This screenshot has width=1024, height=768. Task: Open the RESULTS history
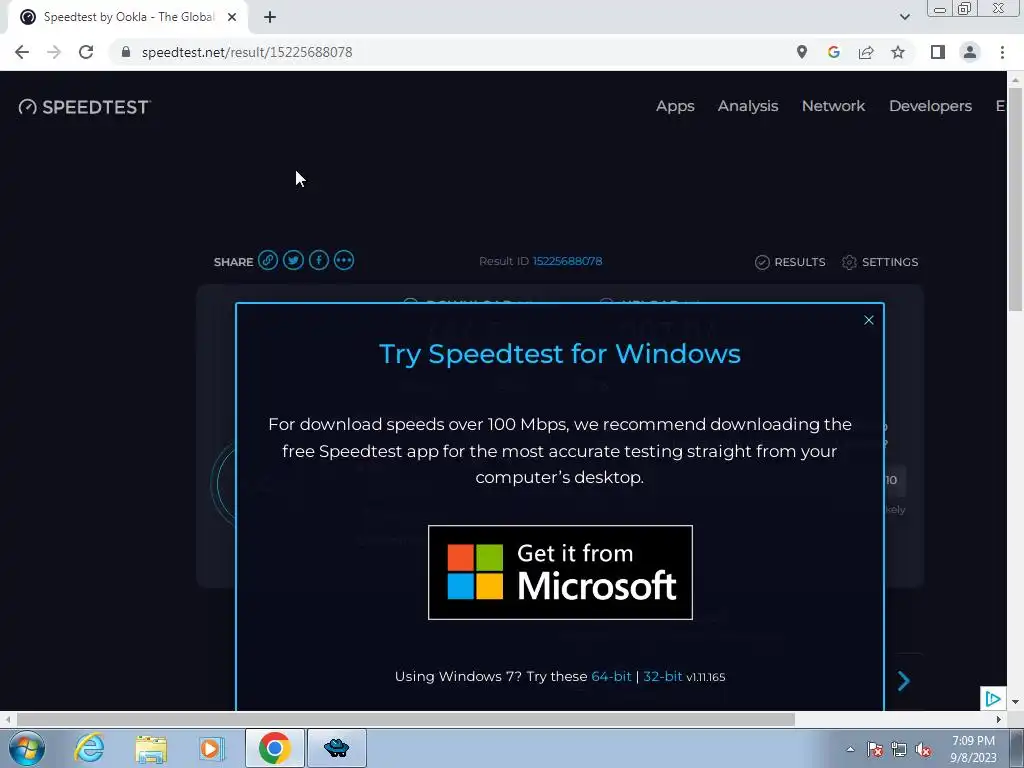pyautogui.click(x=790, y=262)
